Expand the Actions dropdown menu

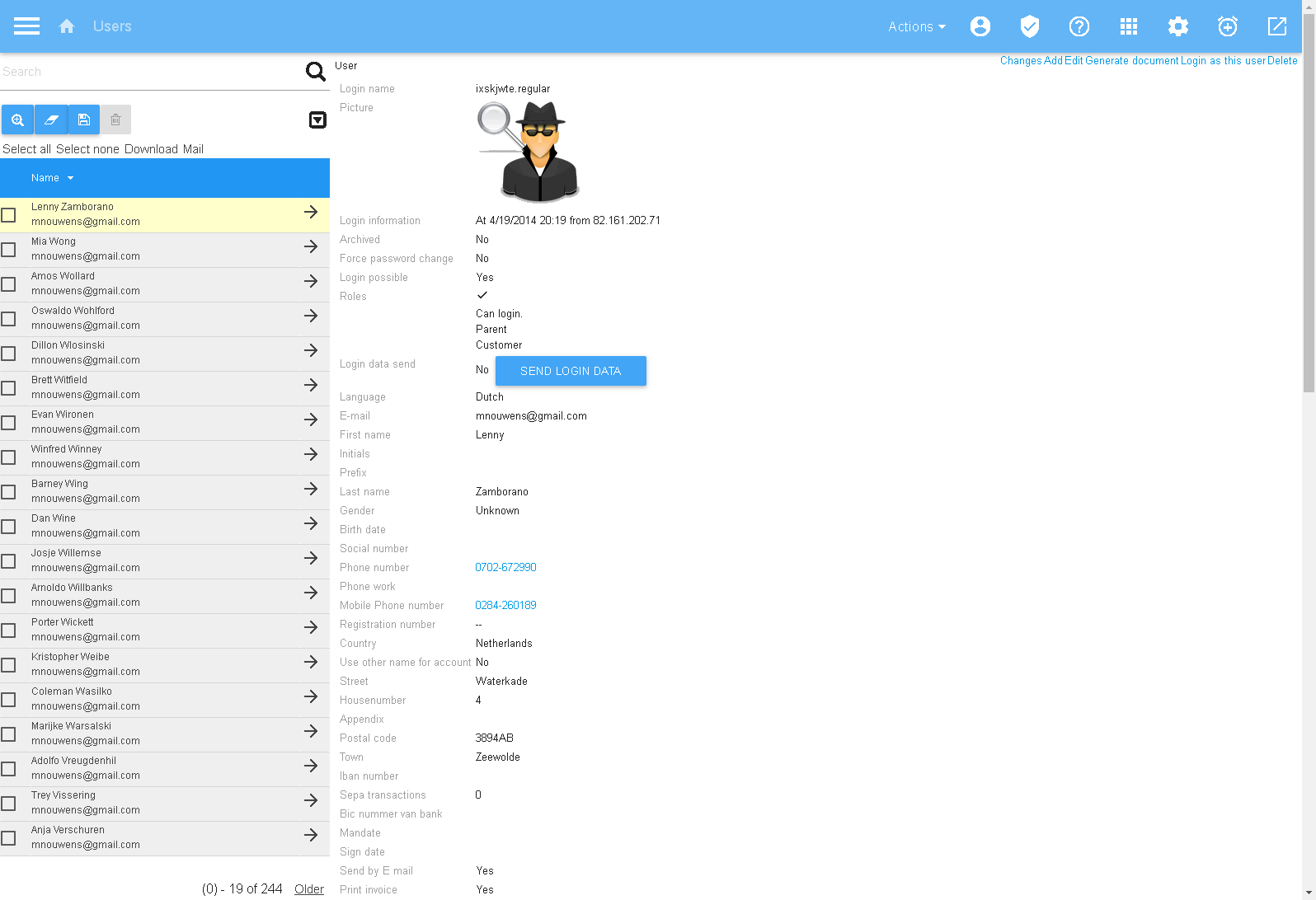pyautogui.click(x=916, y=26)
